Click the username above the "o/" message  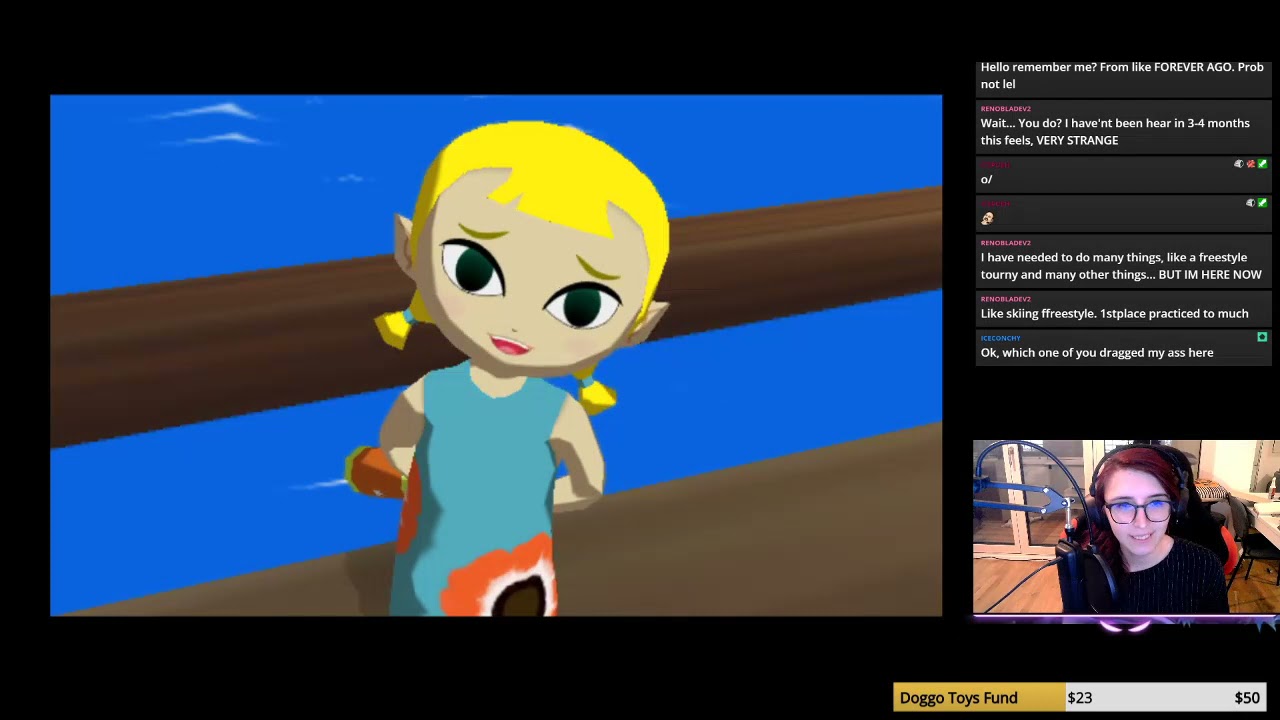996,165
